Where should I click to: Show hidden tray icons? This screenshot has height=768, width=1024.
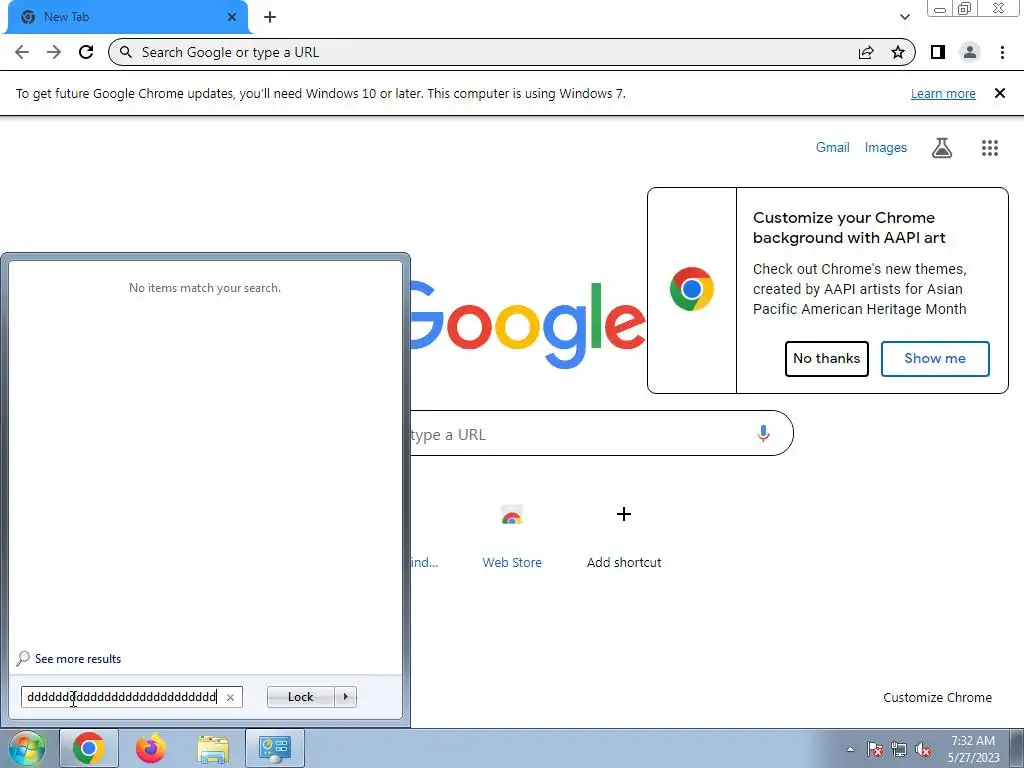(x=850, y=749)
